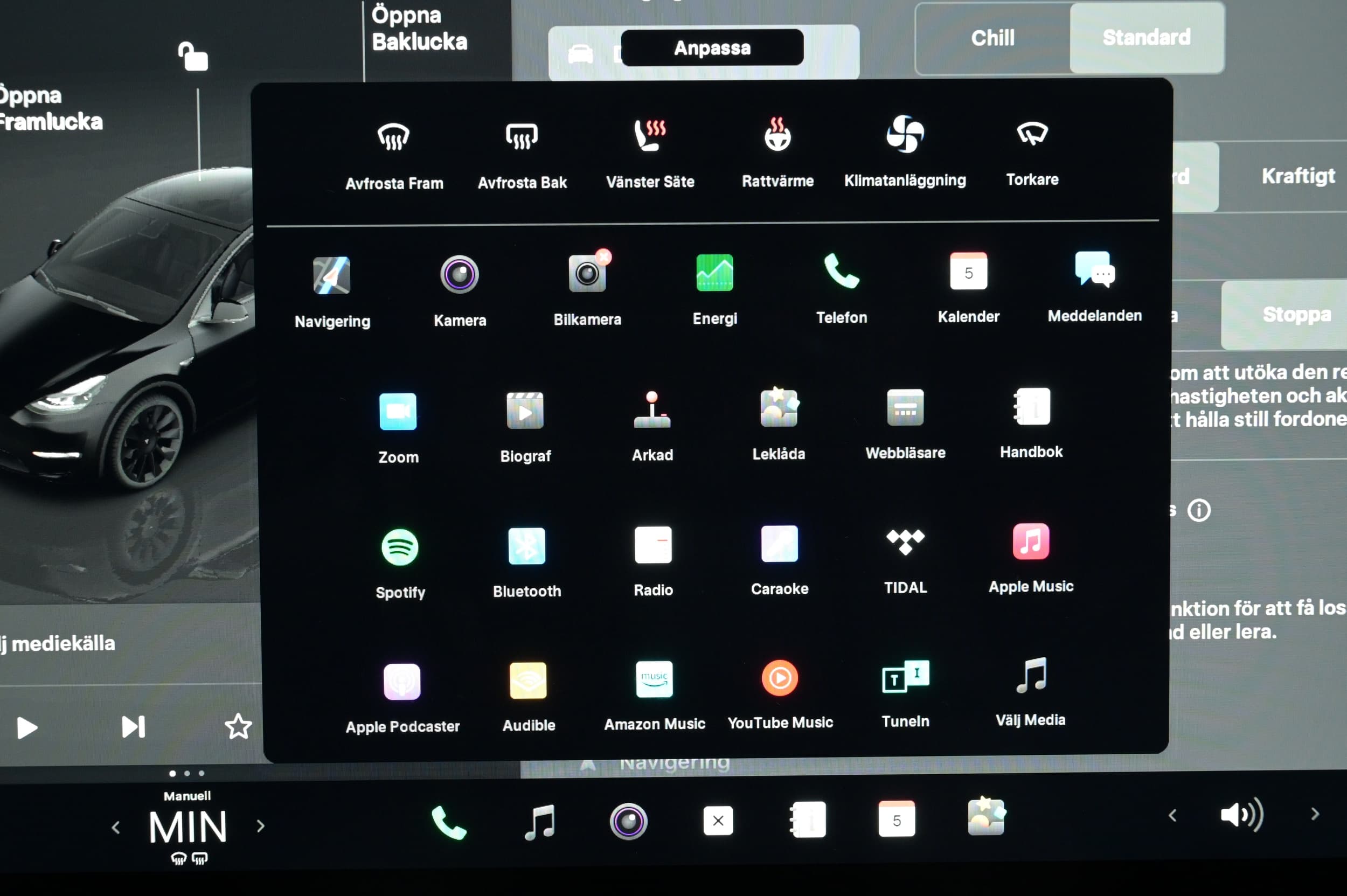This screenshot has width=1347, height=896.
Task: Launch Audible
Action: (x=528, y=698)
